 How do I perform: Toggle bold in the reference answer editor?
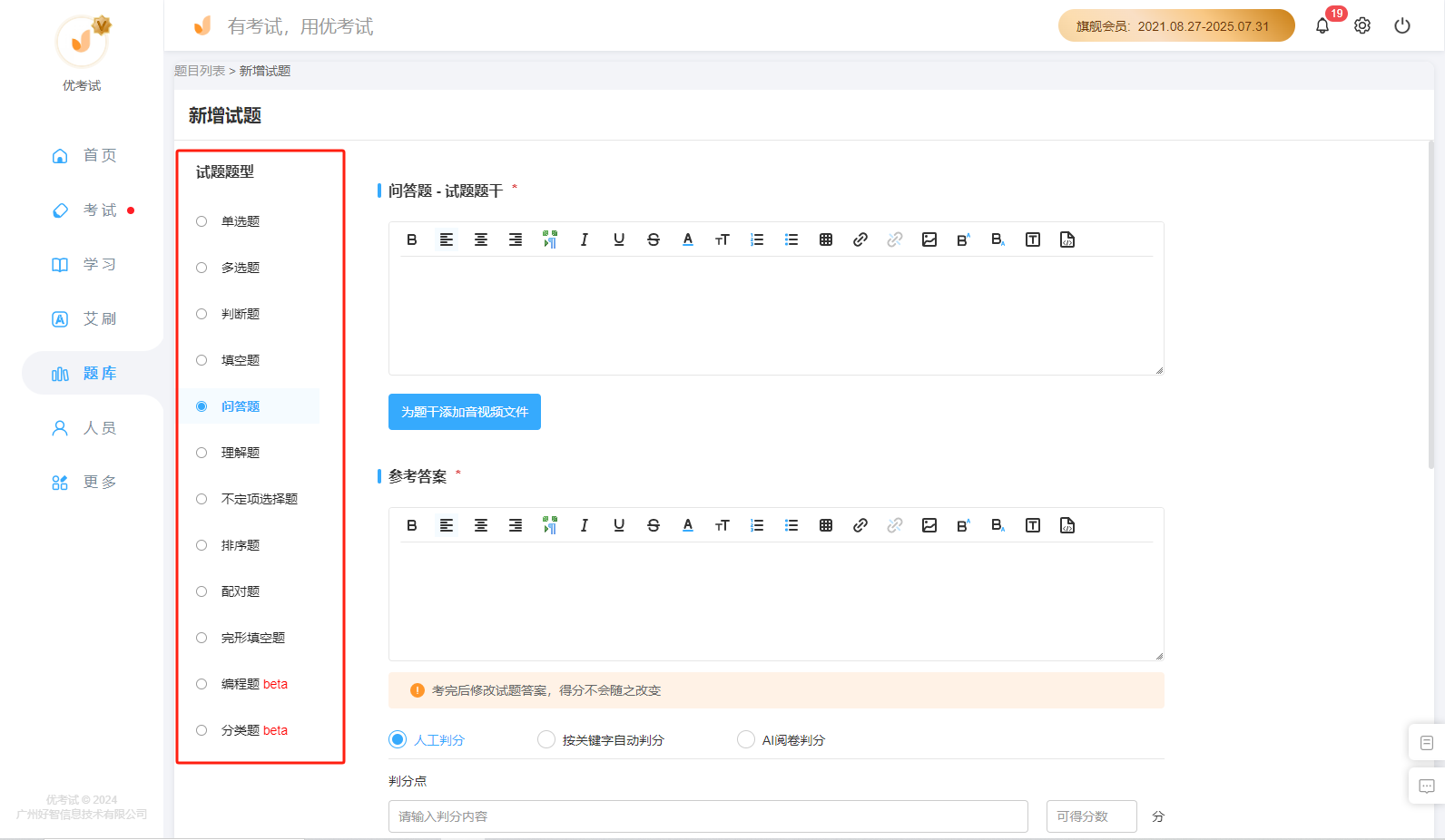[412, 525]
